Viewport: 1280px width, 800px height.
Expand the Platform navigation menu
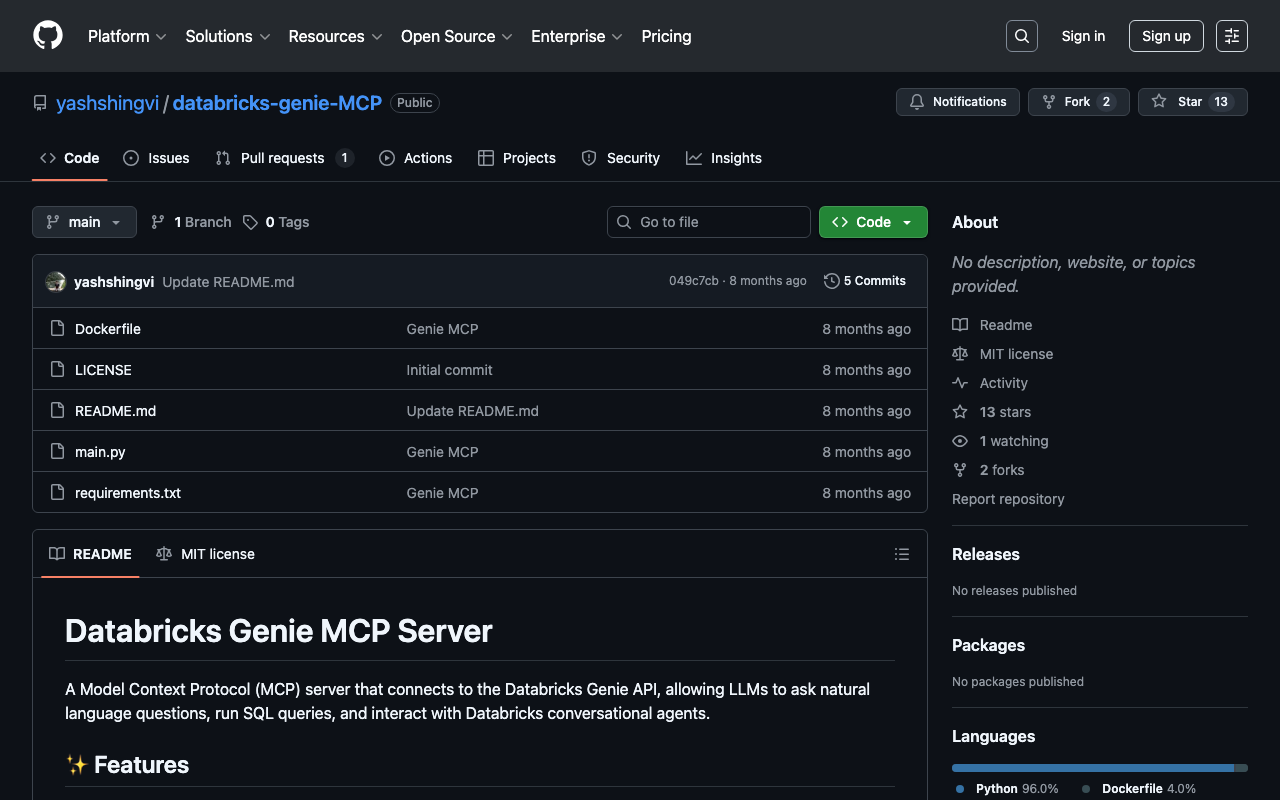(x=127, y=36)
